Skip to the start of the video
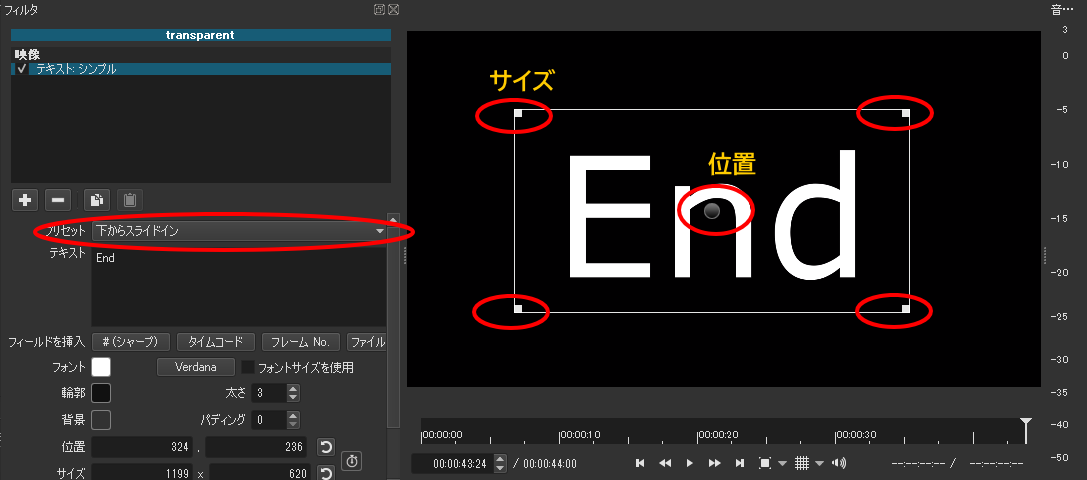This screenshot has width=1087, height=480. click(x=641, y=463)
